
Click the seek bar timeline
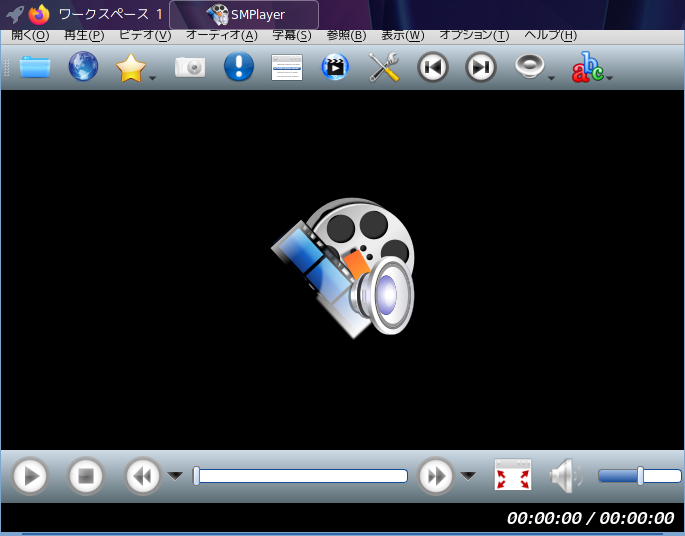301,476
